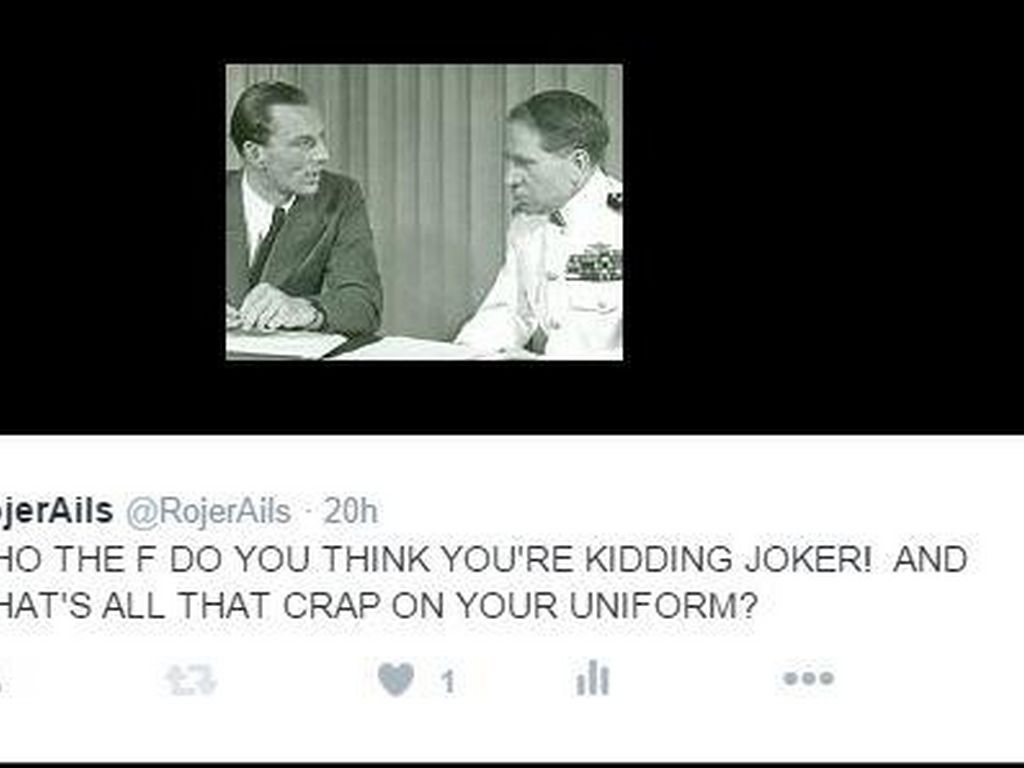This screenshot has height=768, width=1024.
Task: Open the three-dot more options menu
Action: point(808,678)
